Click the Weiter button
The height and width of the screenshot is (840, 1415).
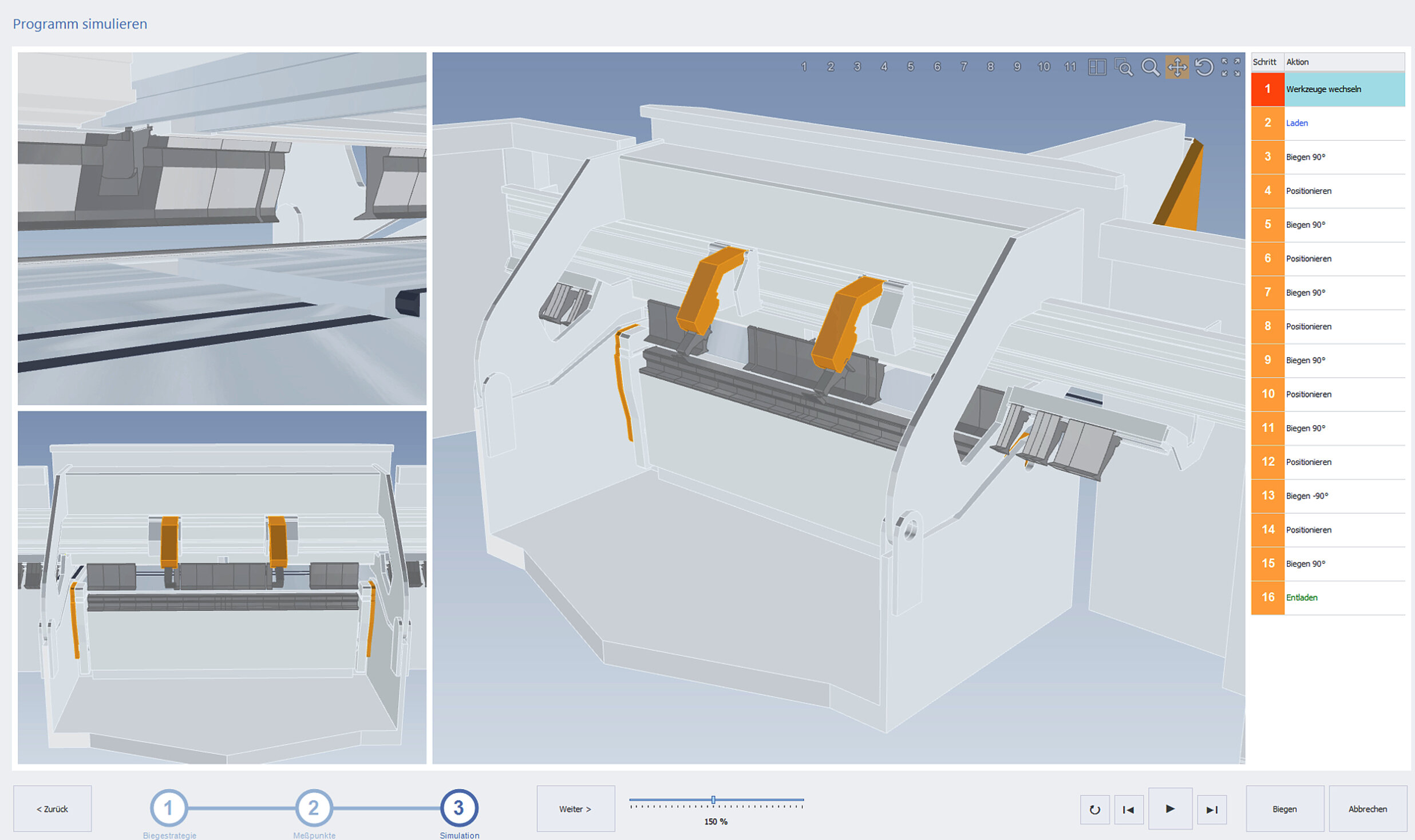[575, 809]
